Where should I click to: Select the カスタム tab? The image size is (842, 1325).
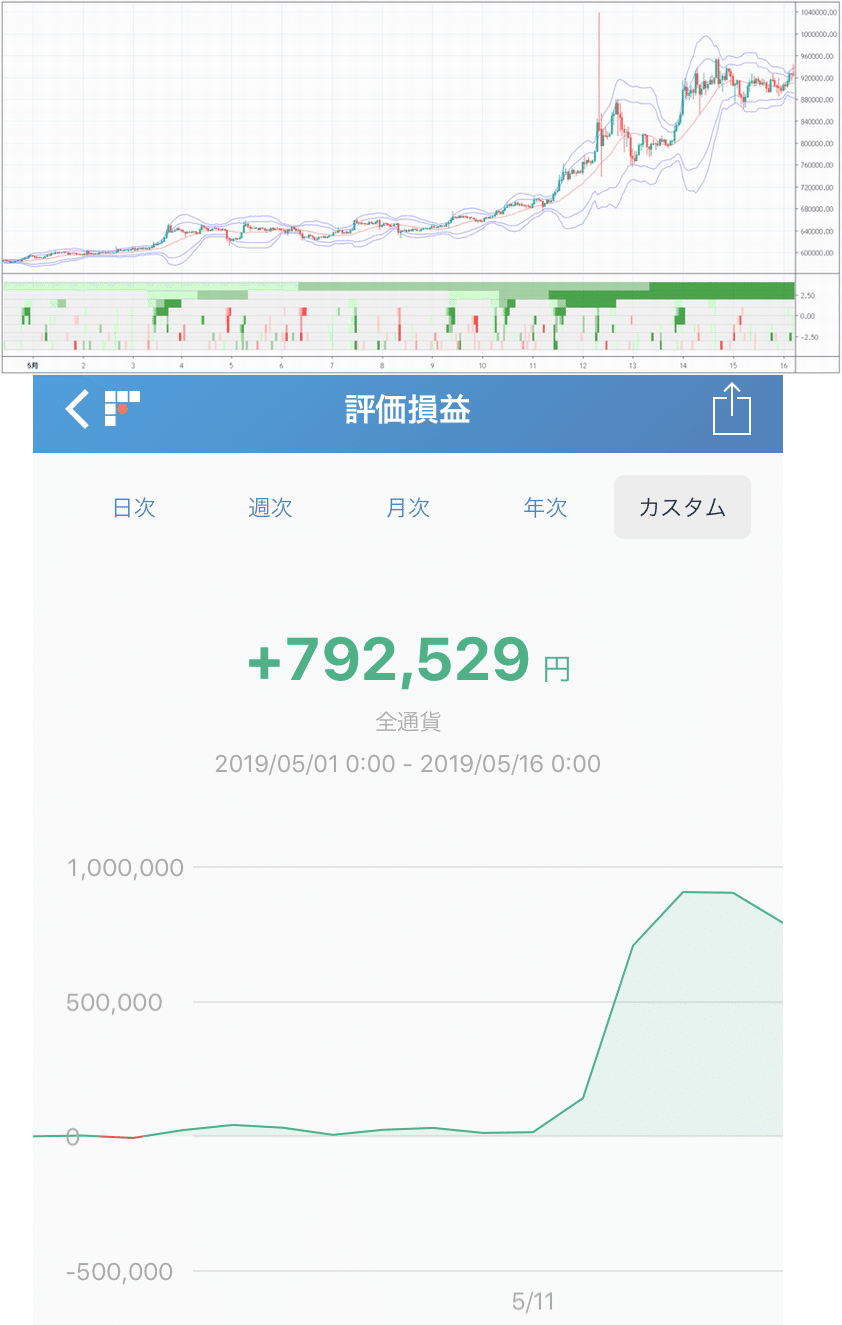pyautogui.click(x=682, y=507)
